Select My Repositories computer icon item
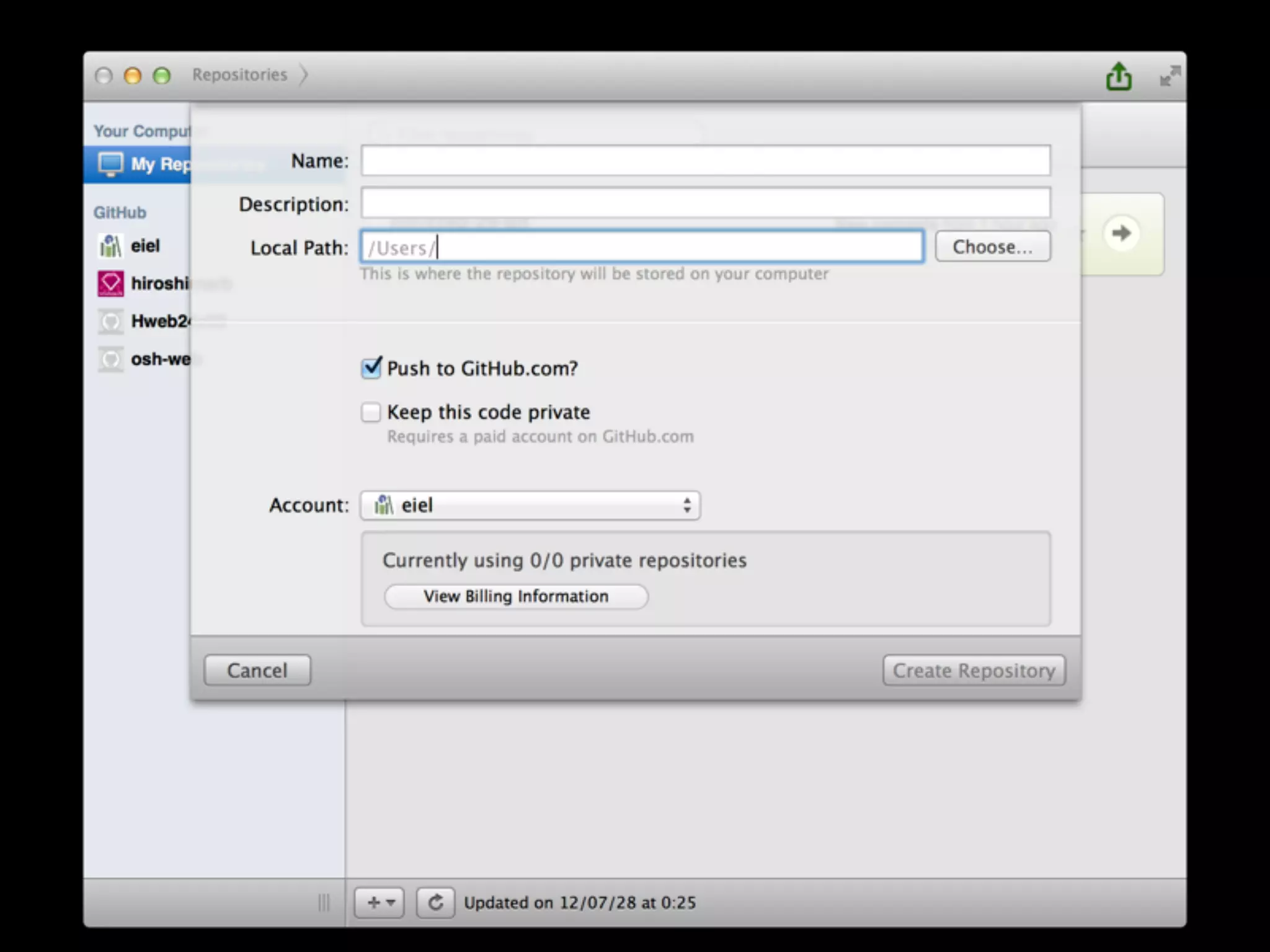The width and height of the screenshot is (1270, 952). coord(111,164)
